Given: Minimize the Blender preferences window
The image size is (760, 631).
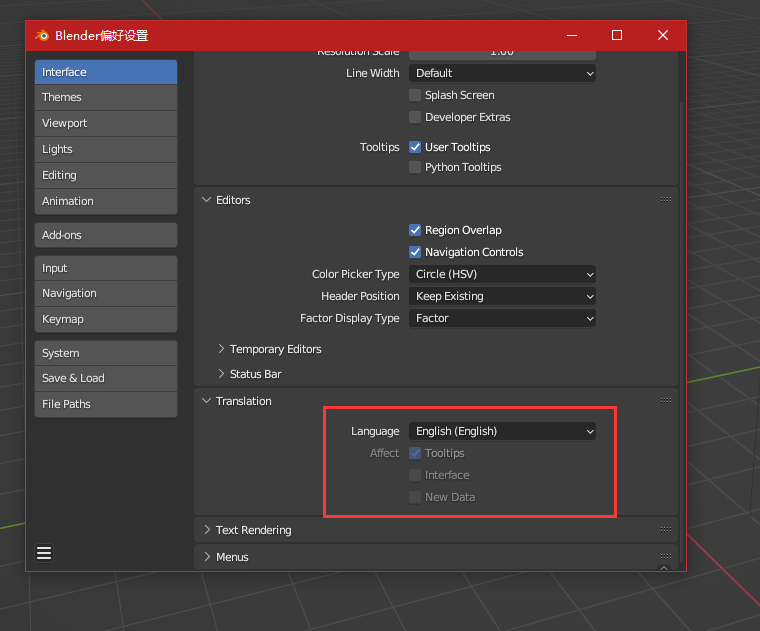Looking at the screenshot, I should click(x=572, y=35).
